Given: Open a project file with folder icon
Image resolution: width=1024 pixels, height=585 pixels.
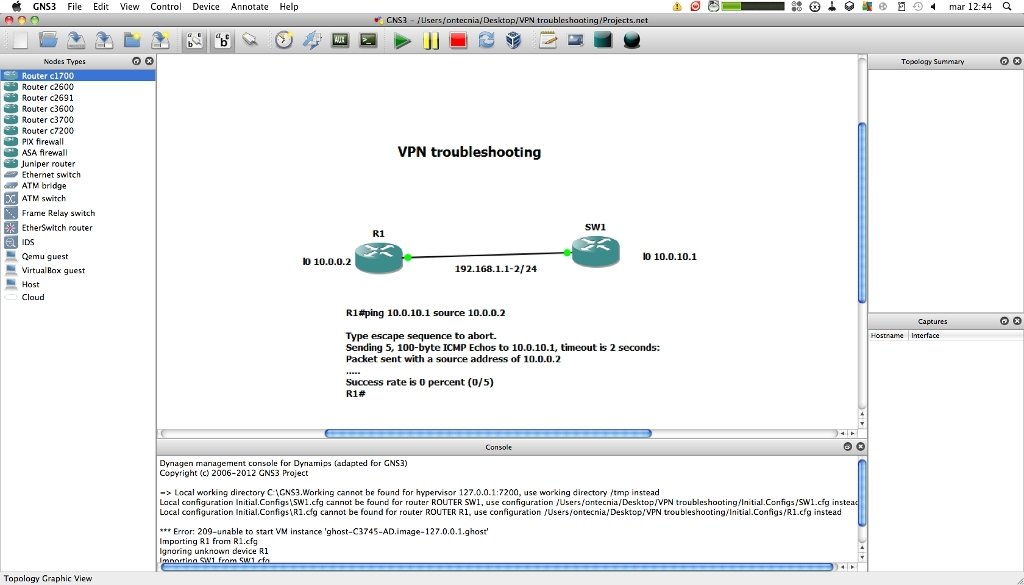Looking at the screenshot, I should (x=48, y=40).
